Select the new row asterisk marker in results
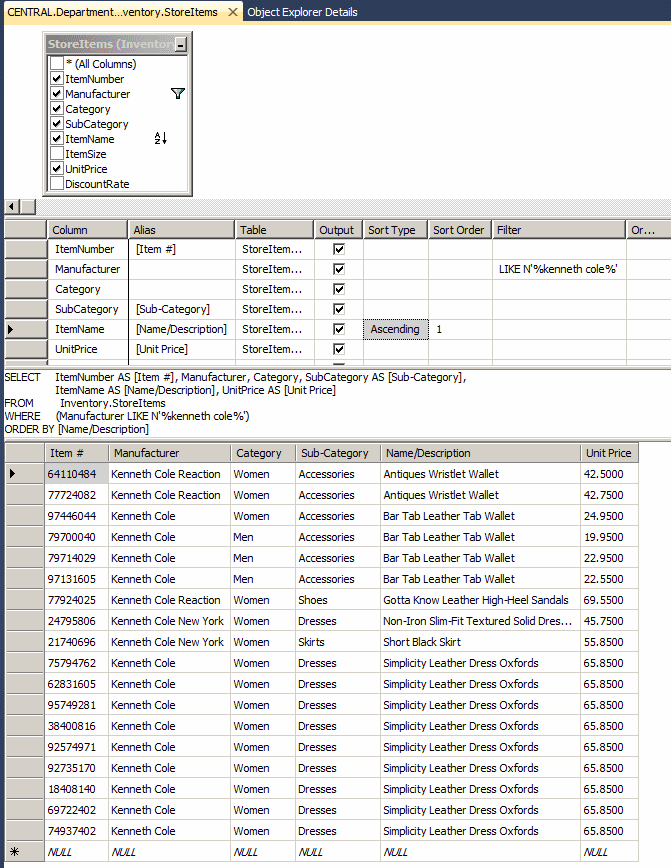671x868 pixels. tap(14, 851)
